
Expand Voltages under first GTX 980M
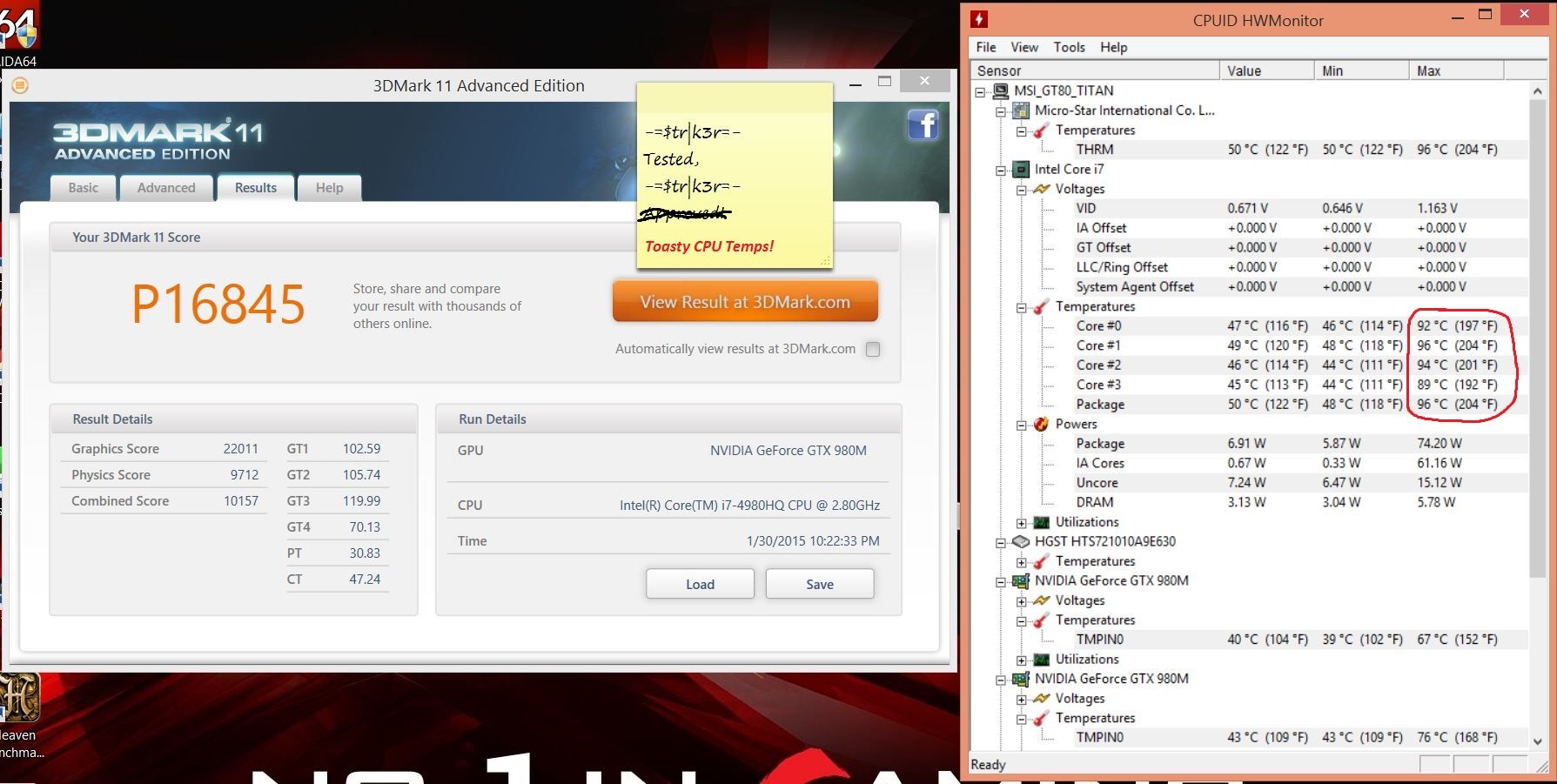tap(1022, 601)
